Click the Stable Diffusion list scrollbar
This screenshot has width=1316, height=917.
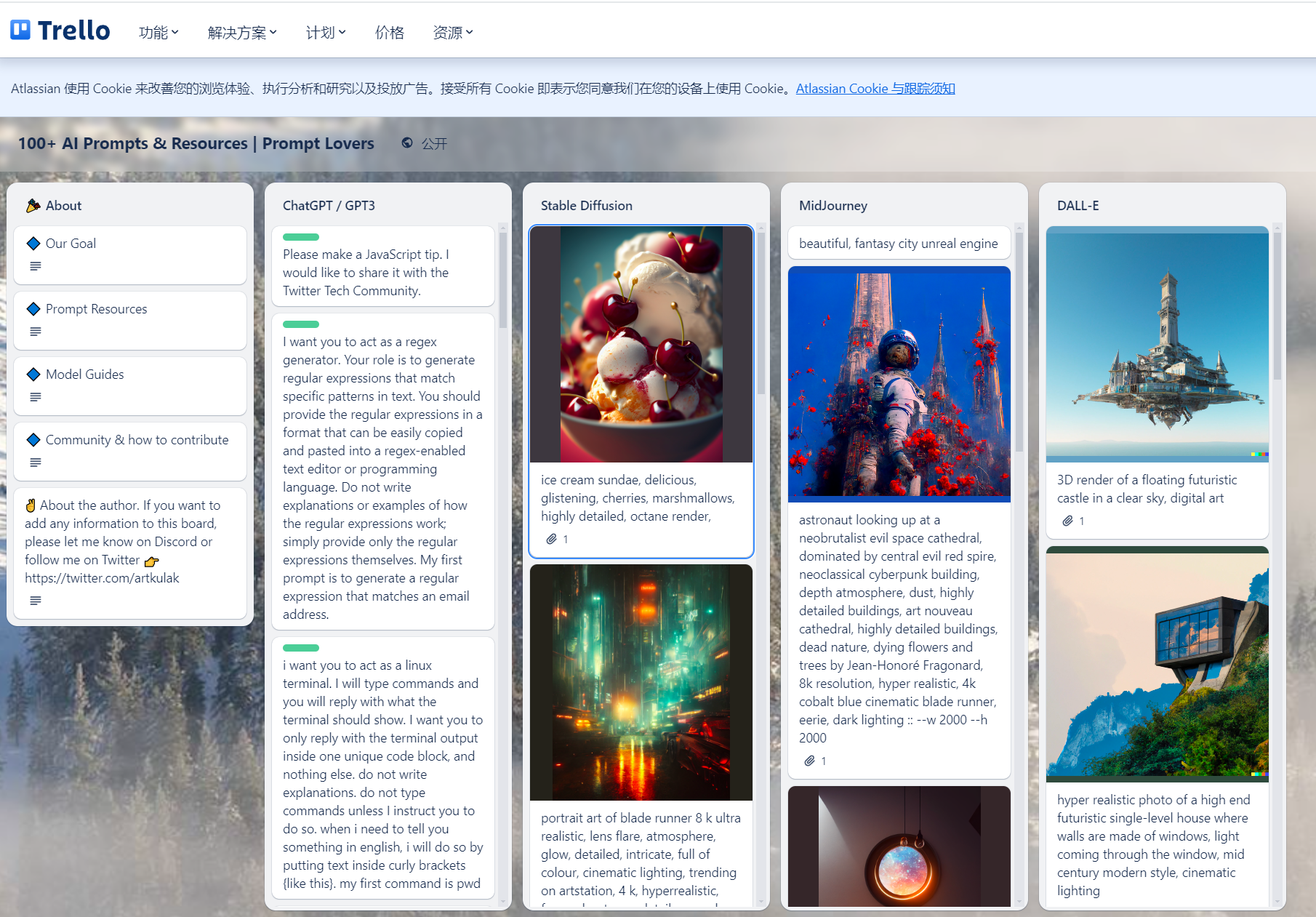point(761,313)
